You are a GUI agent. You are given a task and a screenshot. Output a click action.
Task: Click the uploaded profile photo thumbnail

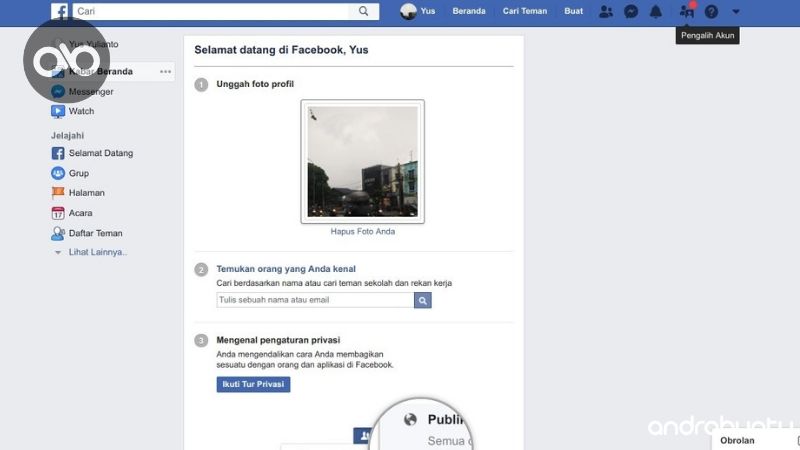pos(363,162)
